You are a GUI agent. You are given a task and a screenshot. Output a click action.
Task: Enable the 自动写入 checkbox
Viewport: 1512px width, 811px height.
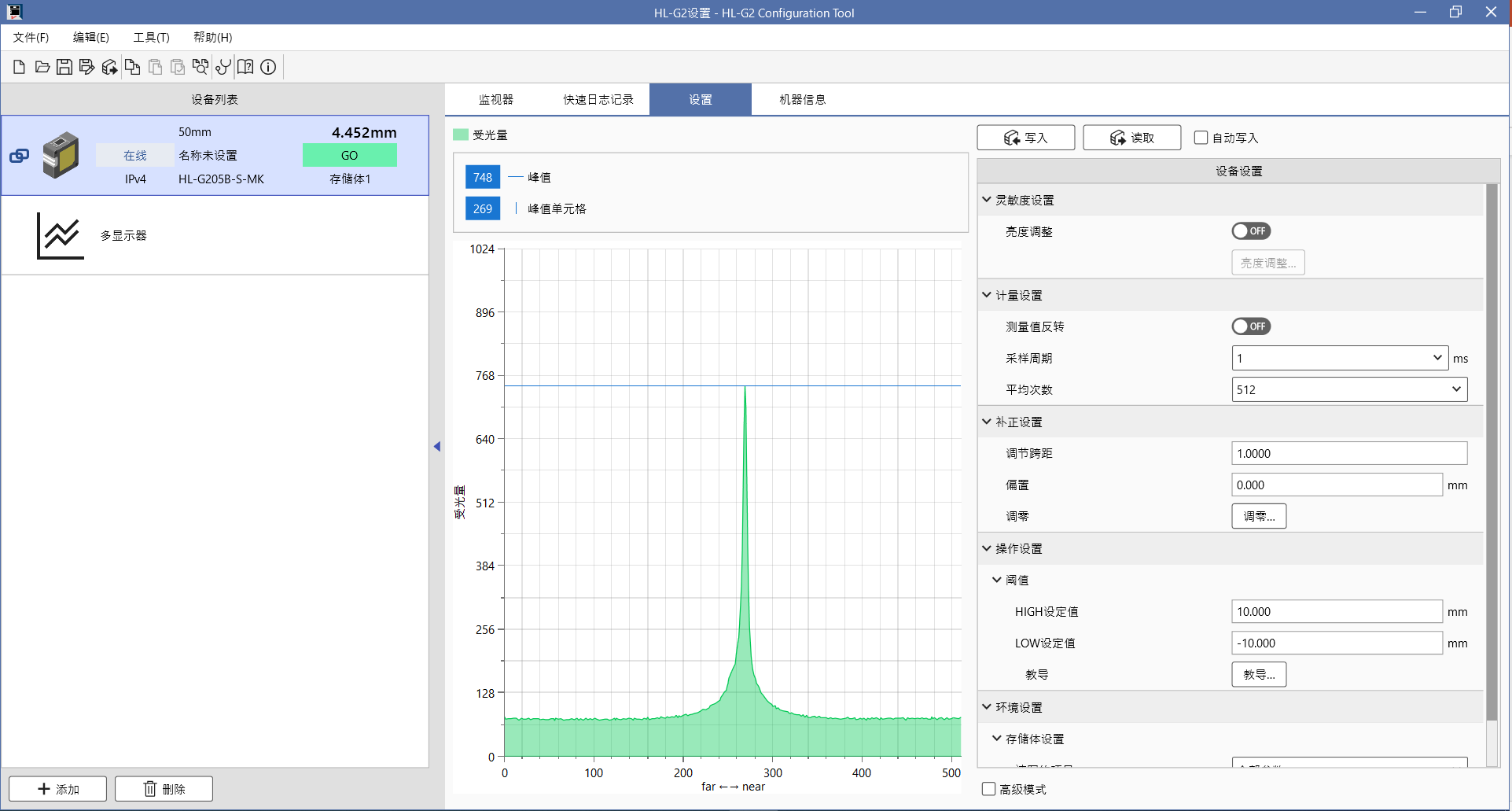pyautogui.click(x=1201, y=138)
